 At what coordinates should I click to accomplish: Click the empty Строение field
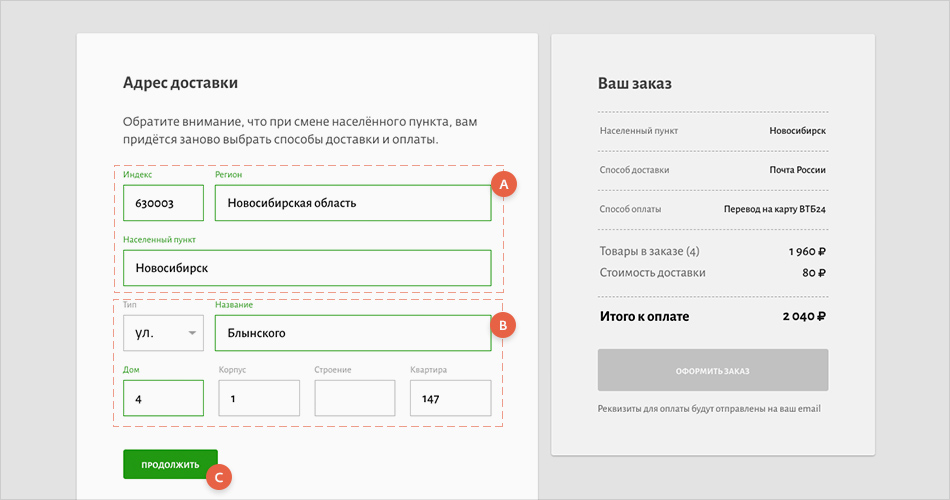(x=354, y=398)
